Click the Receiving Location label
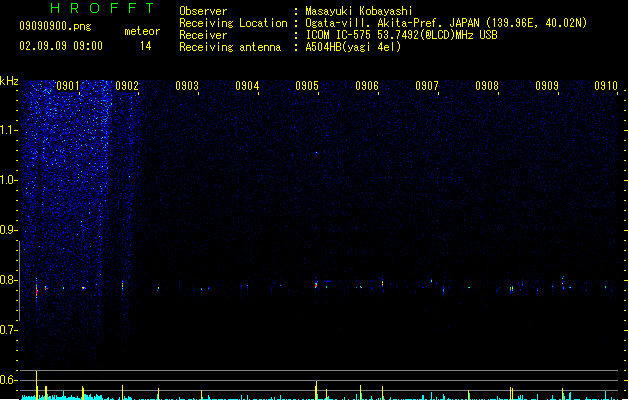This screenshot has height=400, width=629. point(233,23)
